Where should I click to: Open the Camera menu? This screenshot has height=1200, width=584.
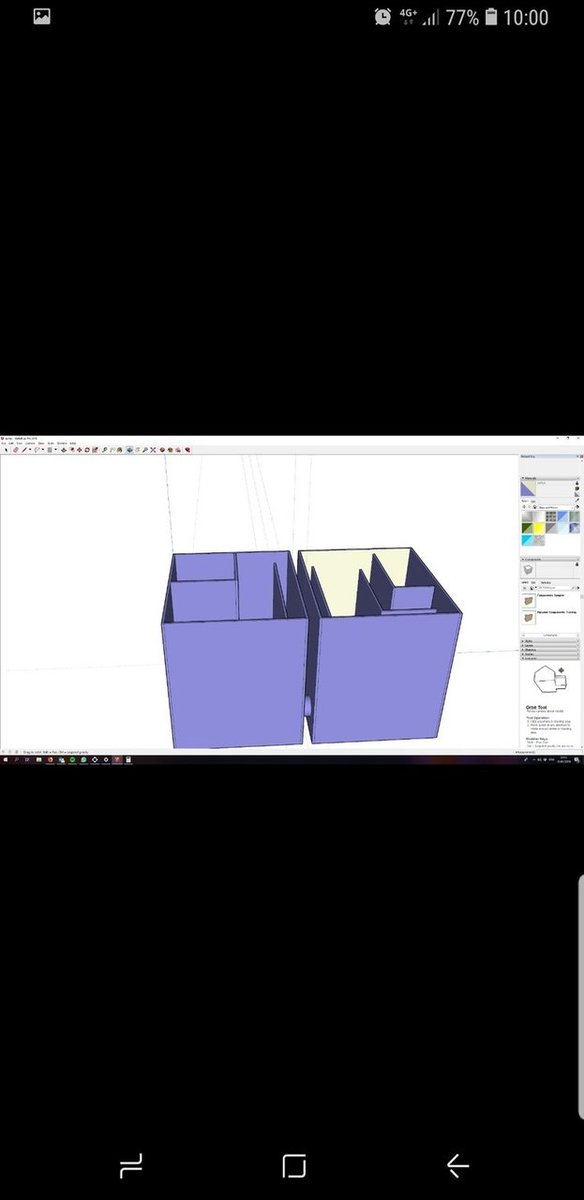30,443
